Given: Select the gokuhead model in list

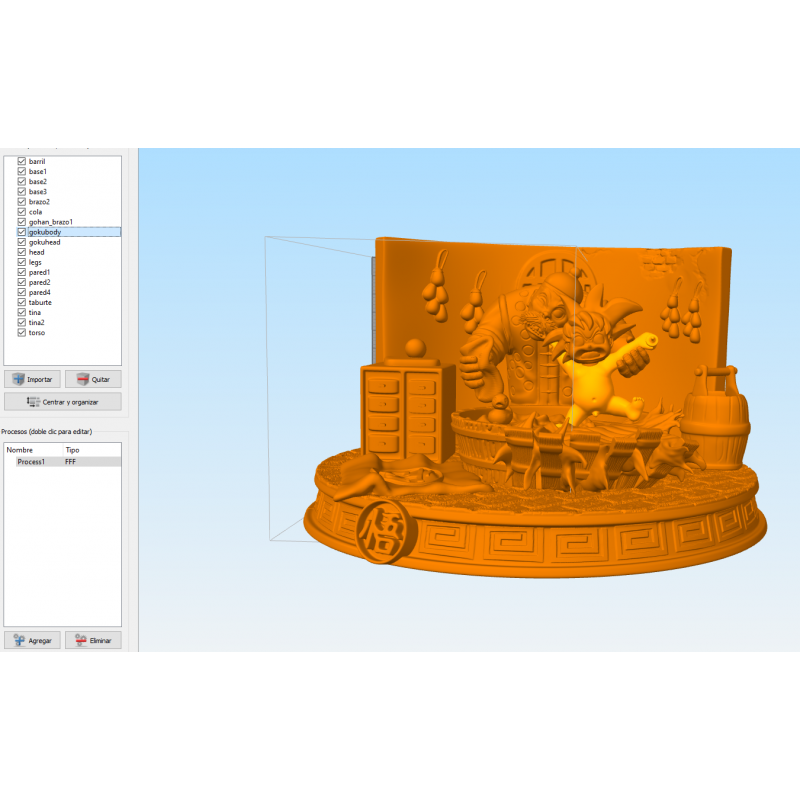Looking at the screenshot, I should [45, 242].
